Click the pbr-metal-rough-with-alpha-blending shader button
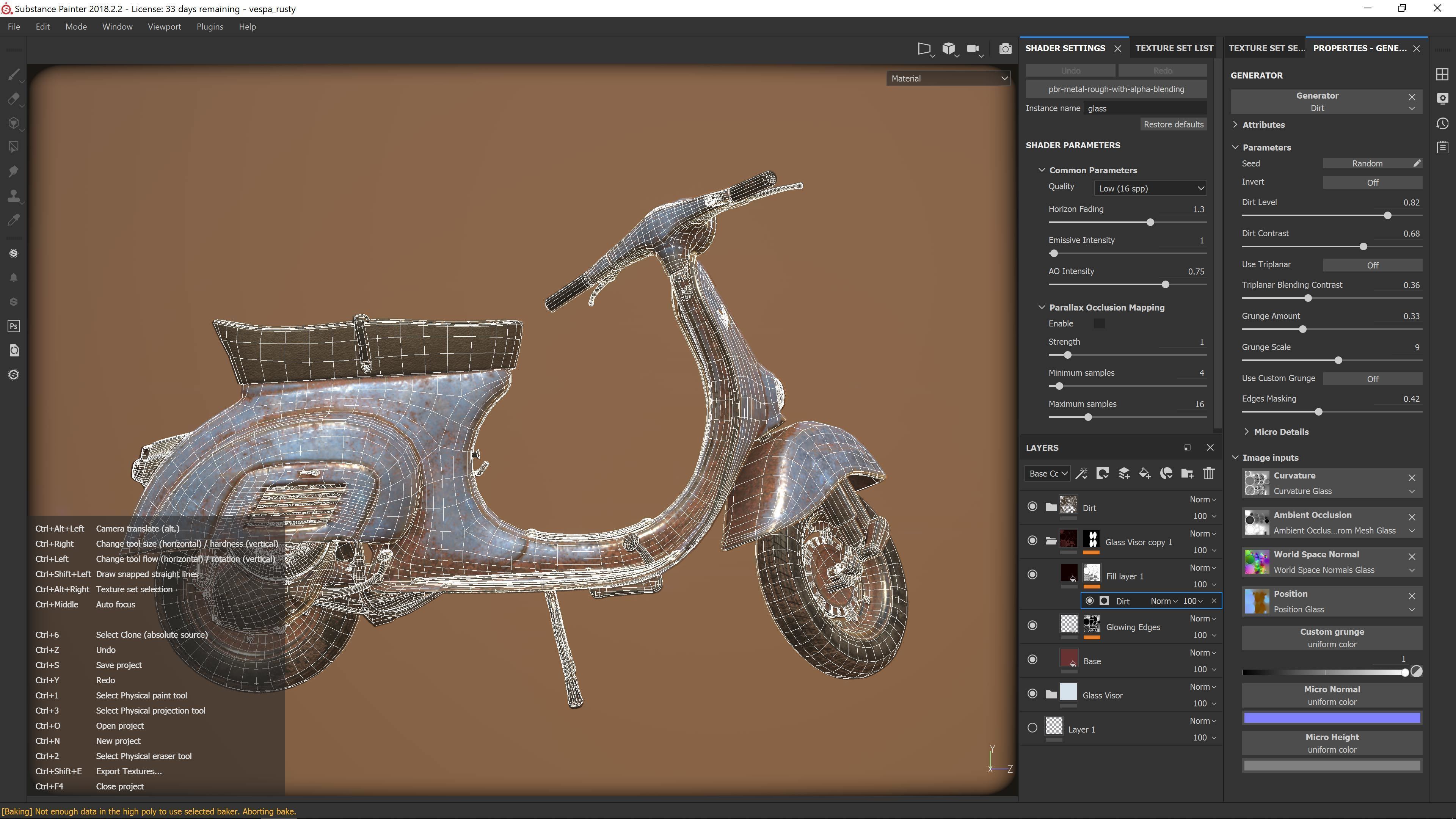This screenshot has height=819, width=1456. [x=1116, y=89]
